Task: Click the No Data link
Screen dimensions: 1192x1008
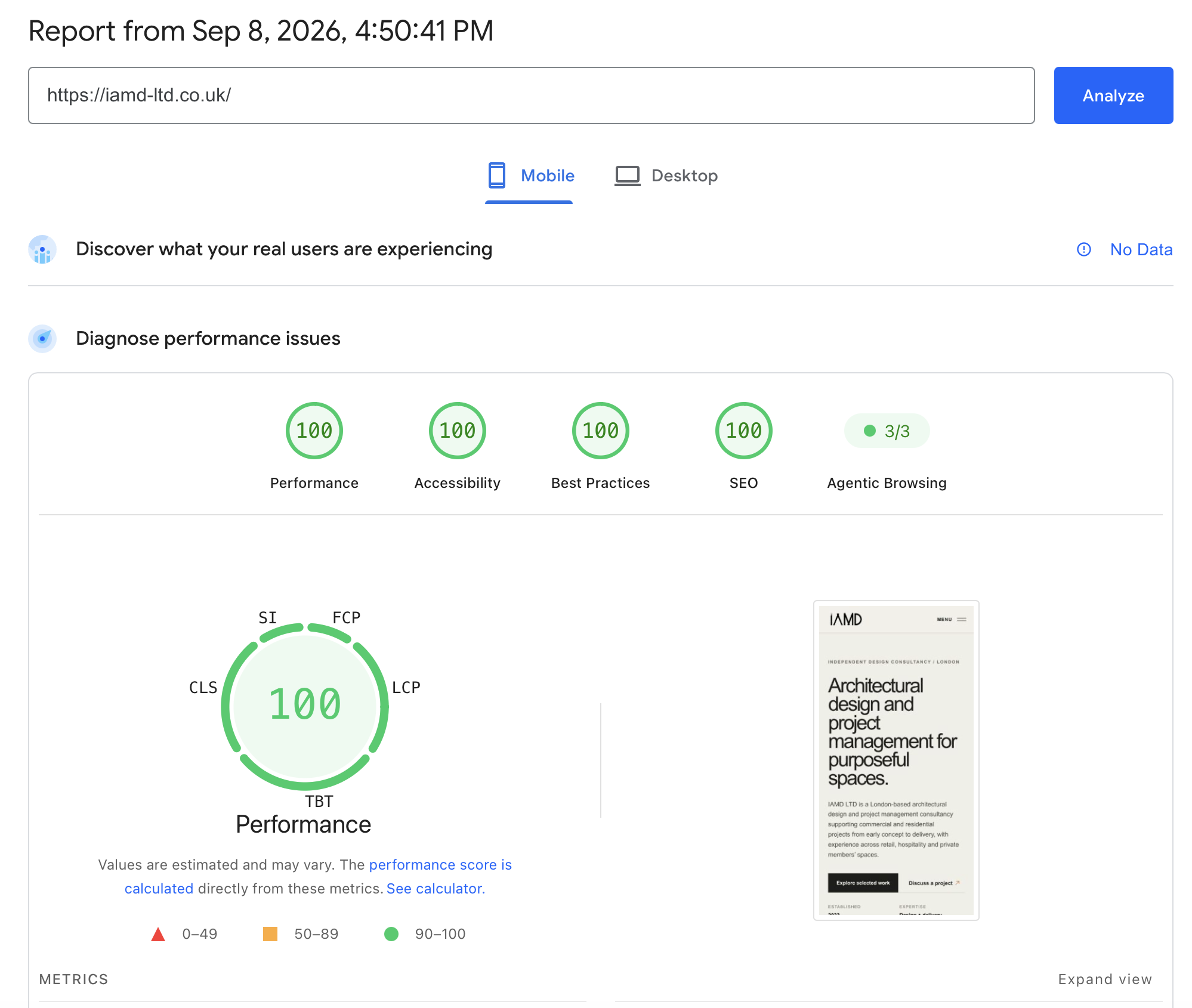Action: 1141,249
